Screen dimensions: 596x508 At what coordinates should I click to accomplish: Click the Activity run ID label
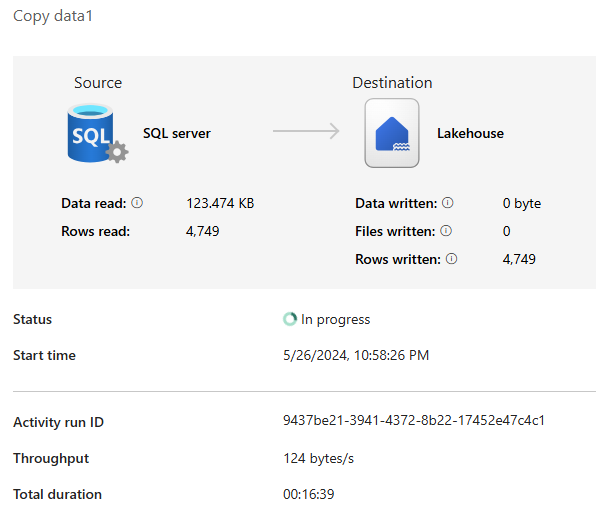pyautogui.click(x=59, y=422)
